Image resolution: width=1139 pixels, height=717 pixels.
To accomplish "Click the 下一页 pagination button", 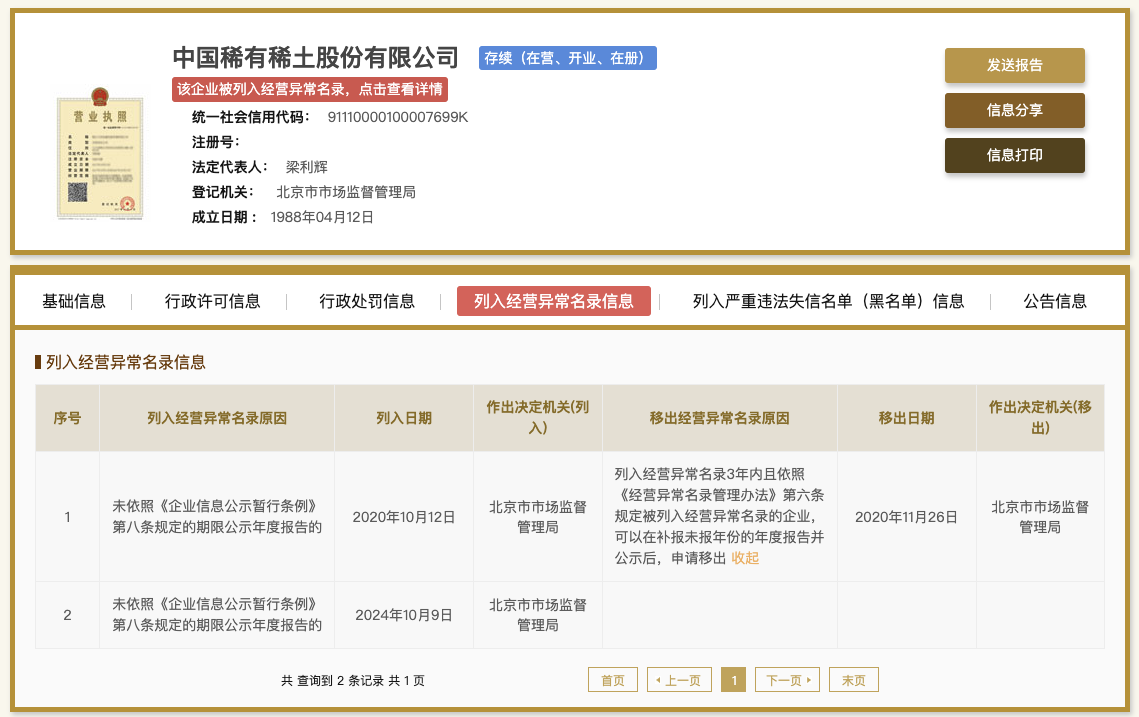I will click(x=787, y=680).
